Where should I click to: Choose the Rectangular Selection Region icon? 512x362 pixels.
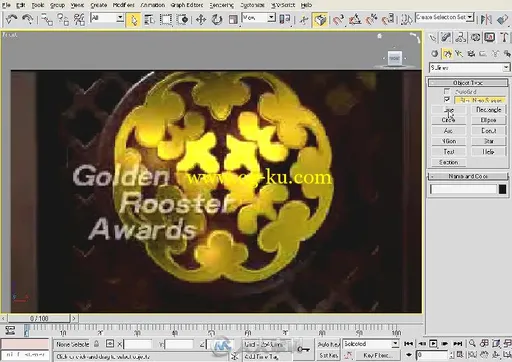tap(166, 20)
